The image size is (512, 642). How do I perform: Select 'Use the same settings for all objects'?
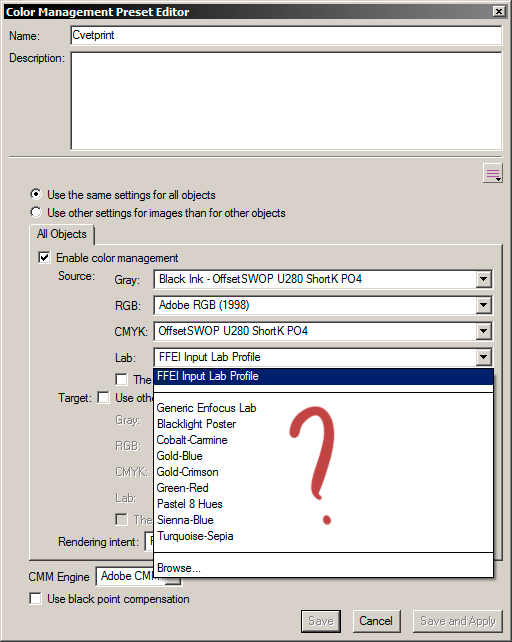pyautogui.click(x=36, y=194)
